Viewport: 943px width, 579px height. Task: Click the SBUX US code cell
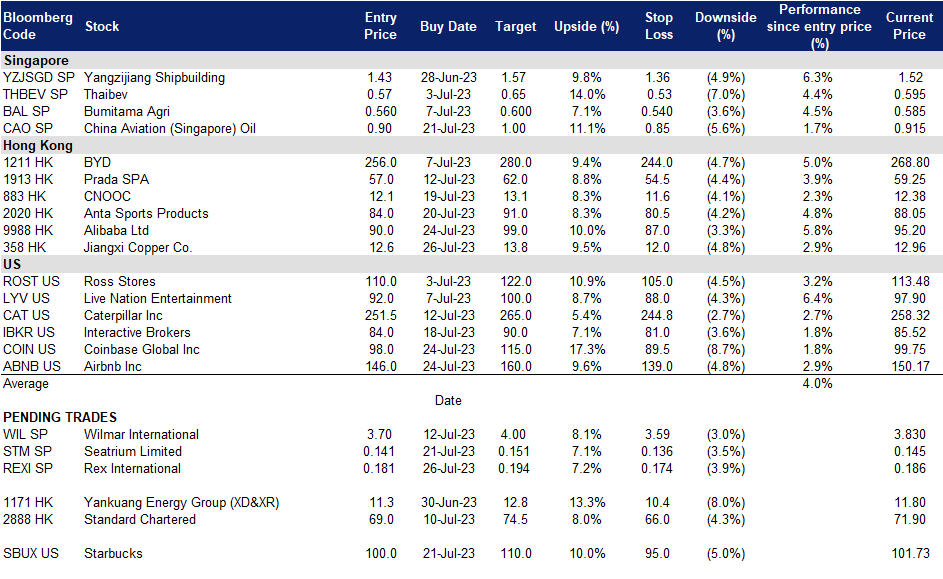click(31, 554)
